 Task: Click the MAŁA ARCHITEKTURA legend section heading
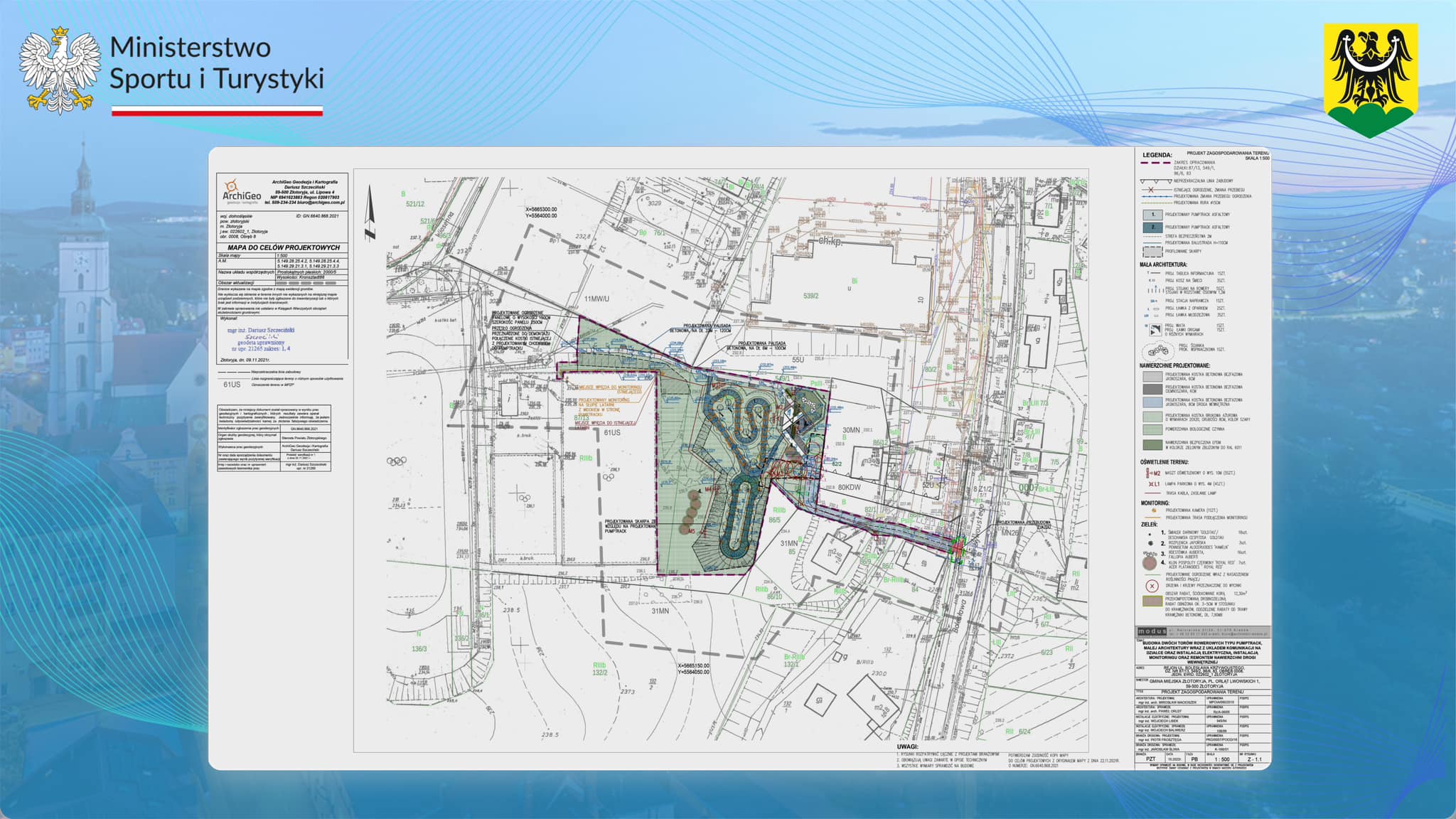coord(1162,264)
